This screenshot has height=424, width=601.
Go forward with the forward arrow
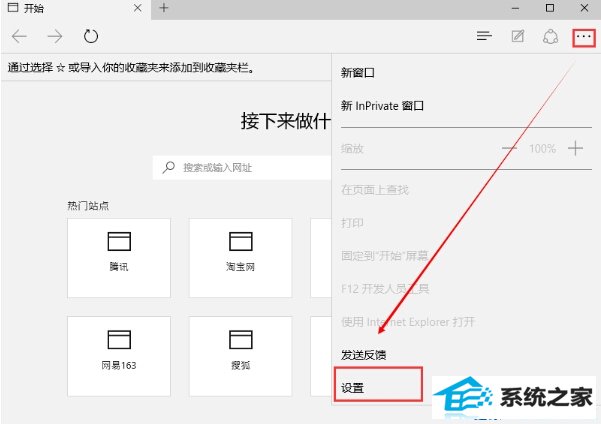(x=55, y=37)
